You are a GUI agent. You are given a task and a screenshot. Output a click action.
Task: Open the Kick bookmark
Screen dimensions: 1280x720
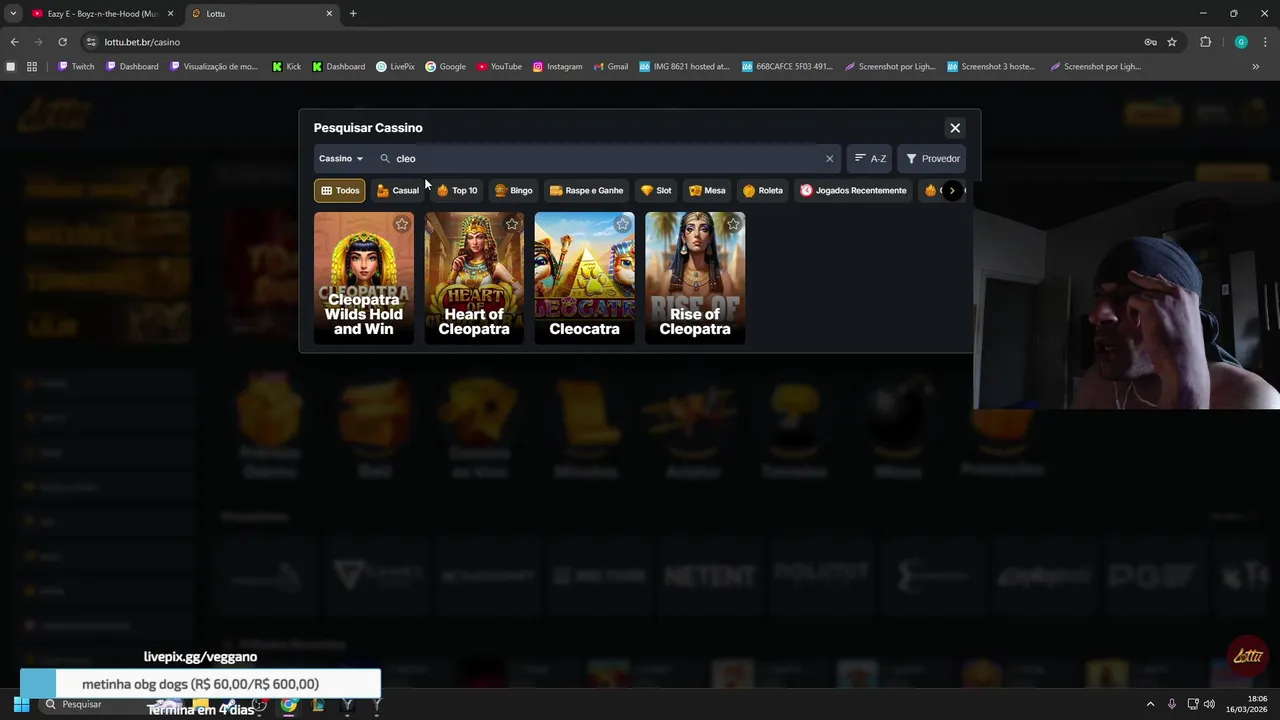tap(286, 67)
